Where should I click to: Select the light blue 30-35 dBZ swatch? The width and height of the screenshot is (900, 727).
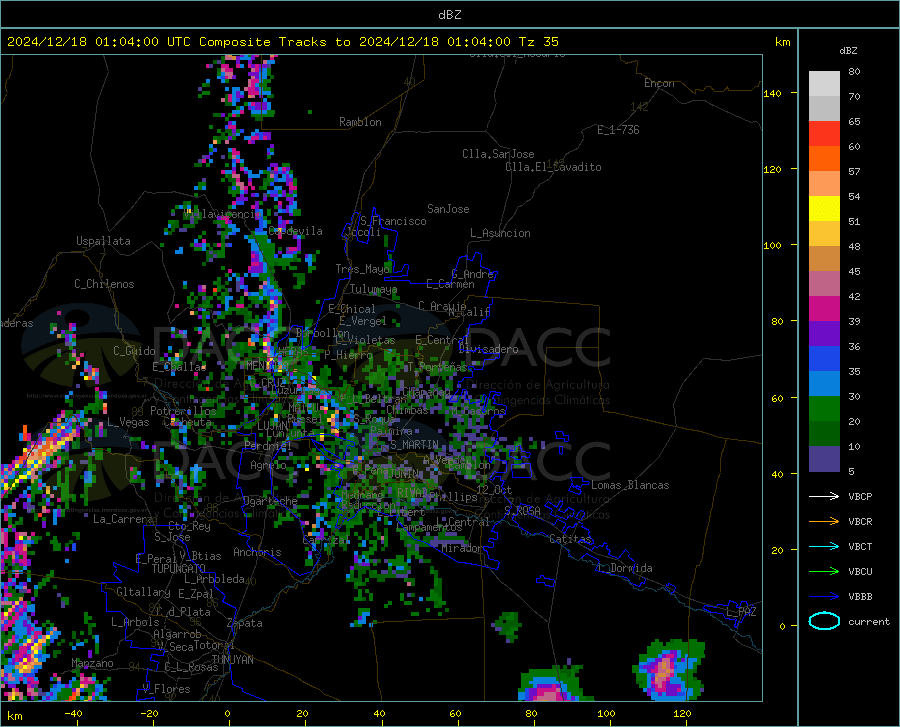pos(824,384)
